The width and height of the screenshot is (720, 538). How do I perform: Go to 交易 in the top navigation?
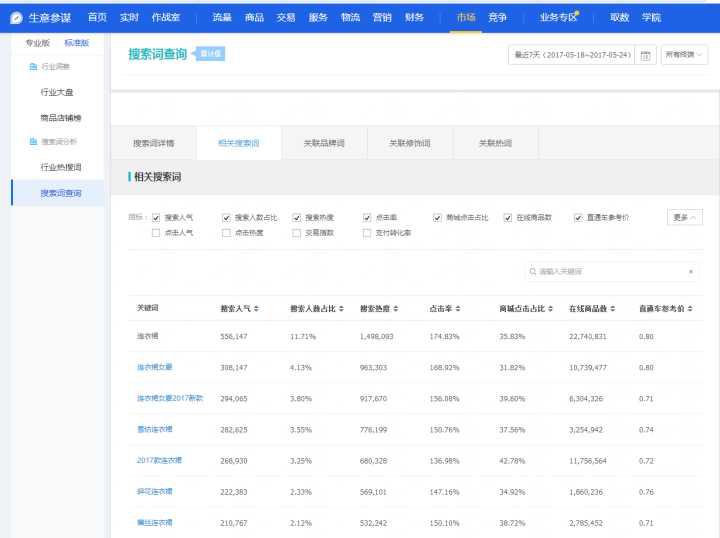[286, 17]
